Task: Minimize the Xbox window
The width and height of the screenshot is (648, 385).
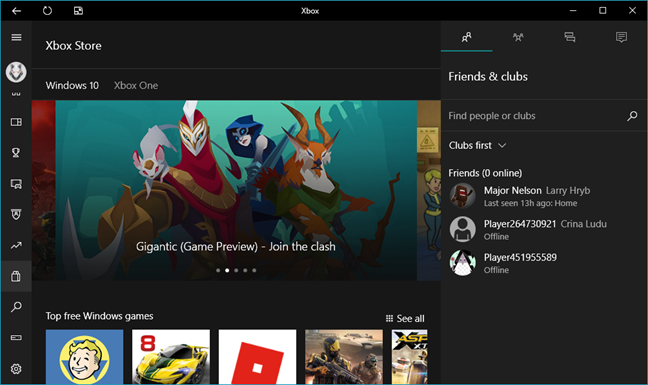Action: 573,11
